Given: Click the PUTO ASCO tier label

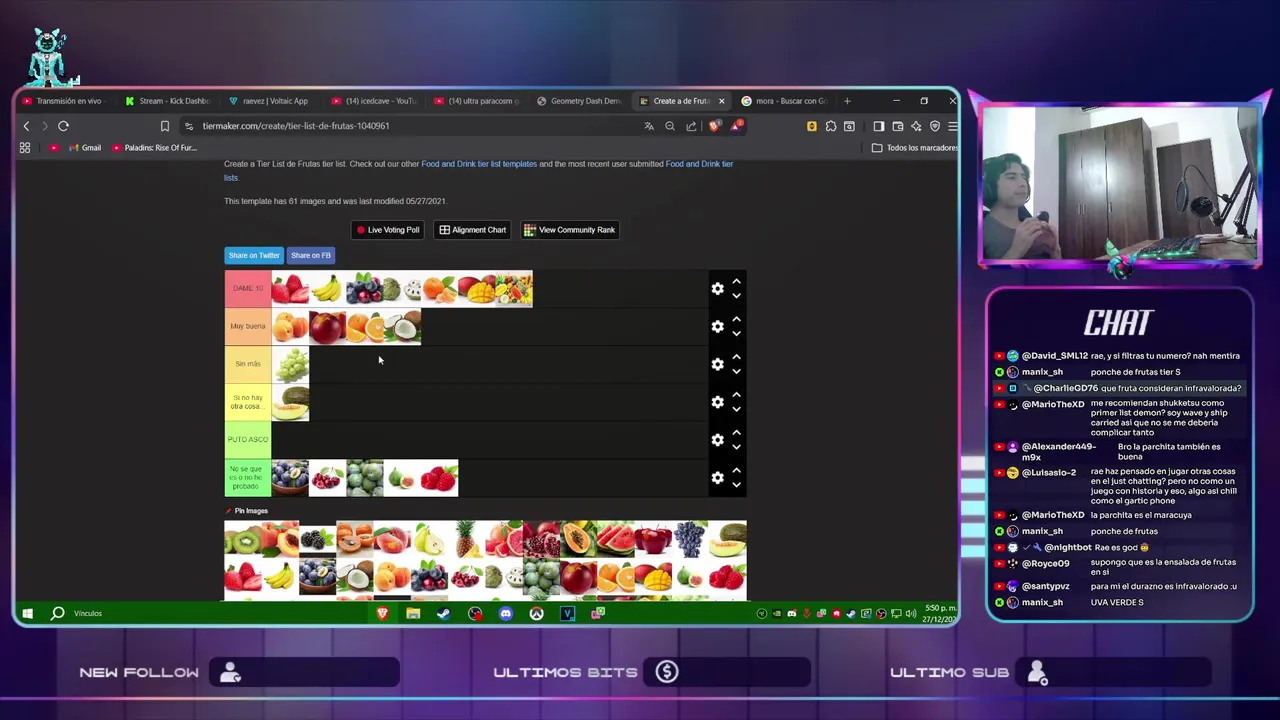Looking at the screenshot, I should [x=248, y=439].
